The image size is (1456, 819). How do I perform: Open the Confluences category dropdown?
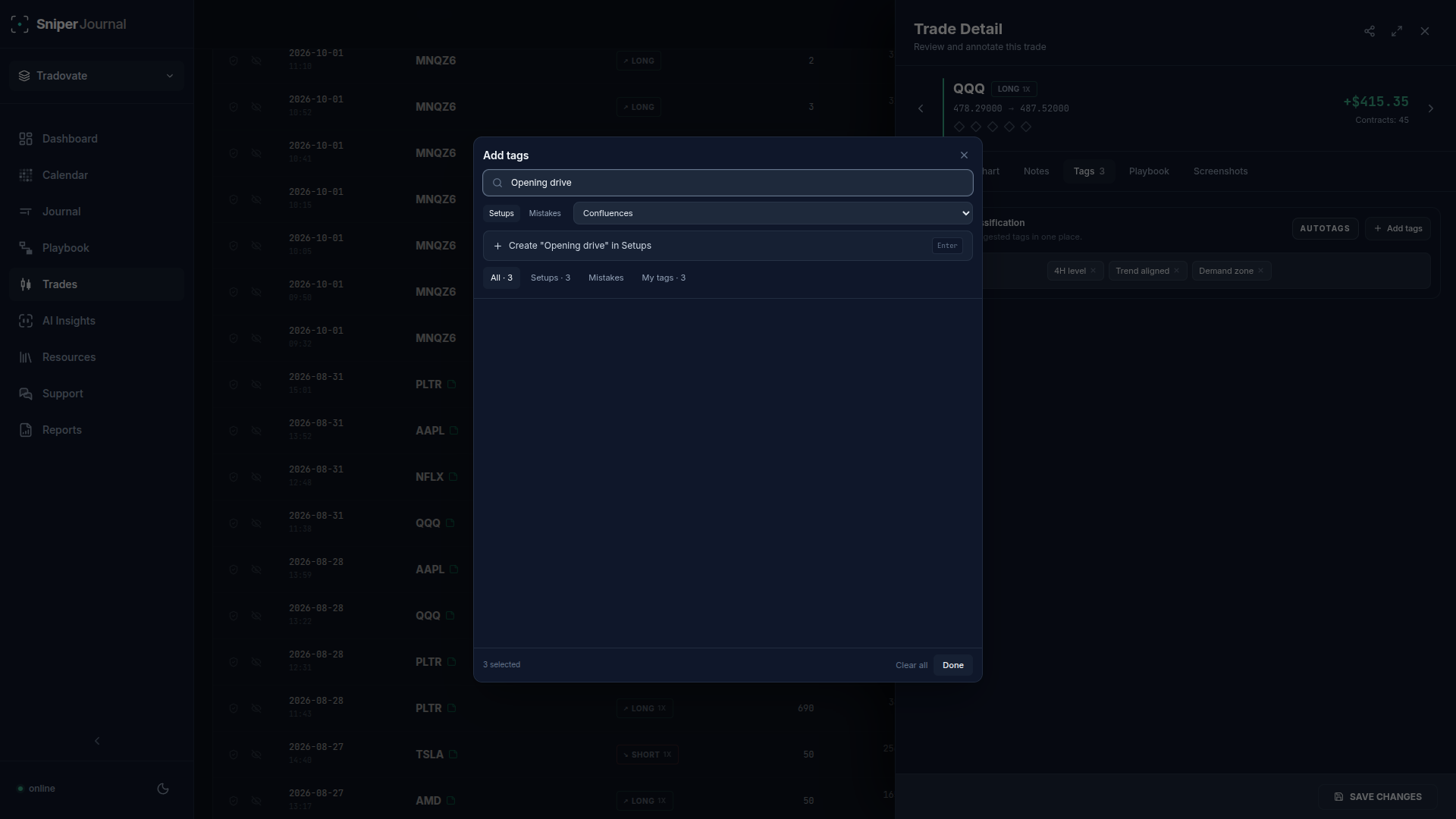(773, 213)
